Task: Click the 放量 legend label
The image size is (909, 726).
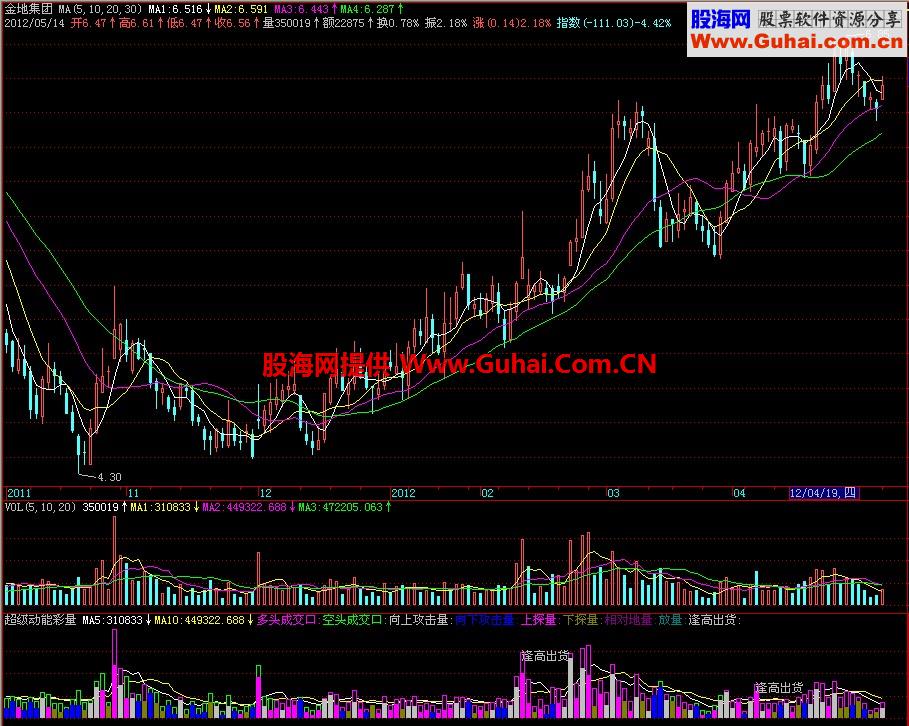Action: [671, 620]
